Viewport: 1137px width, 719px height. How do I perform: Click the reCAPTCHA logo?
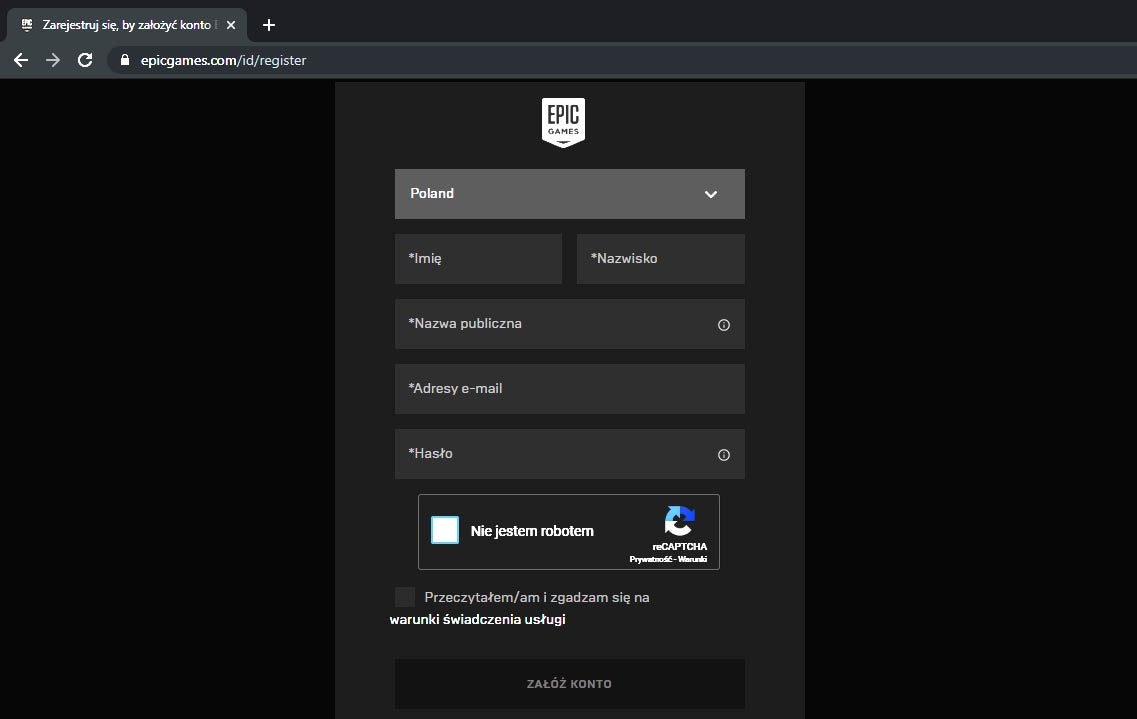679,521
